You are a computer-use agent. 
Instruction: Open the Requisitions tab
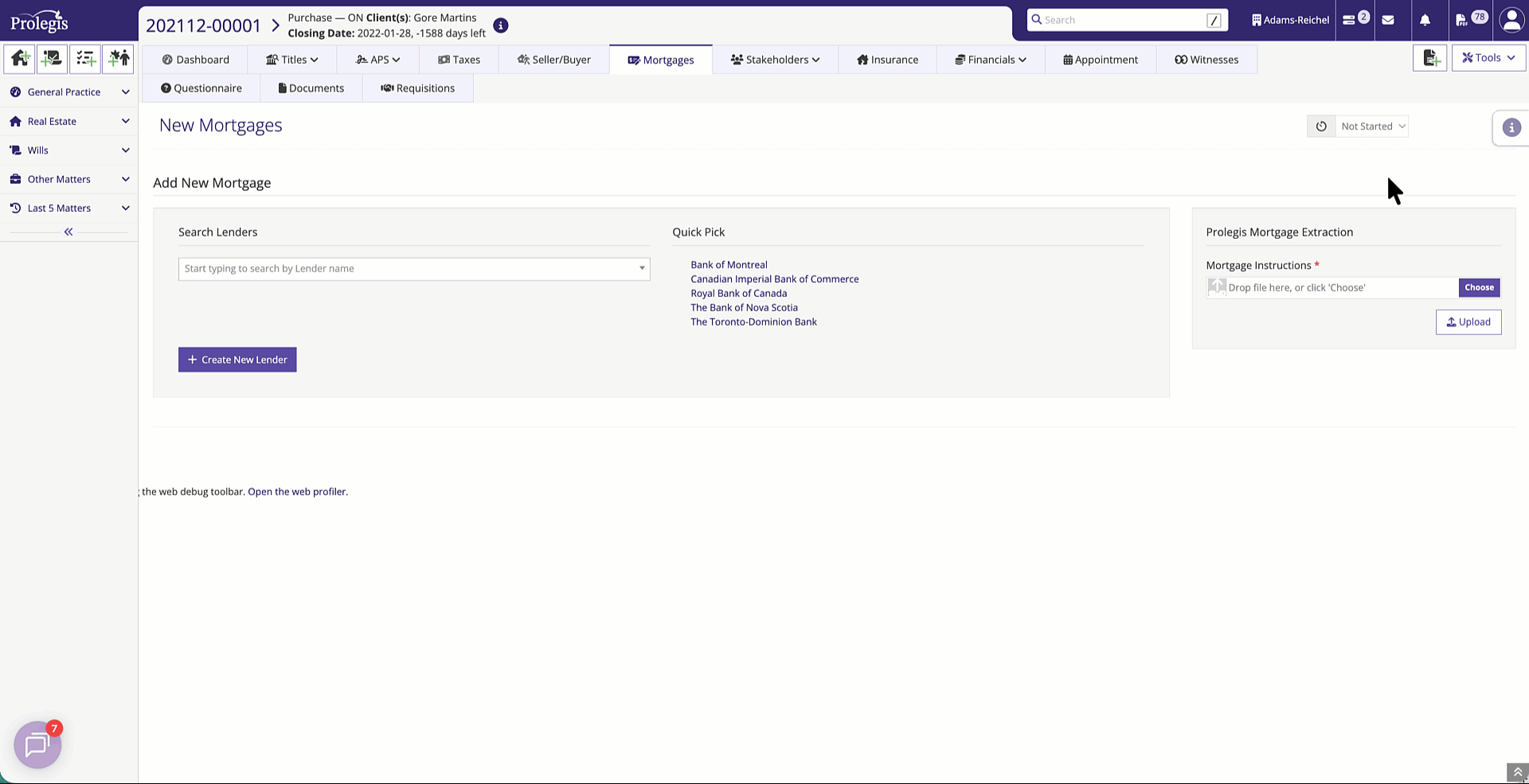418,88
